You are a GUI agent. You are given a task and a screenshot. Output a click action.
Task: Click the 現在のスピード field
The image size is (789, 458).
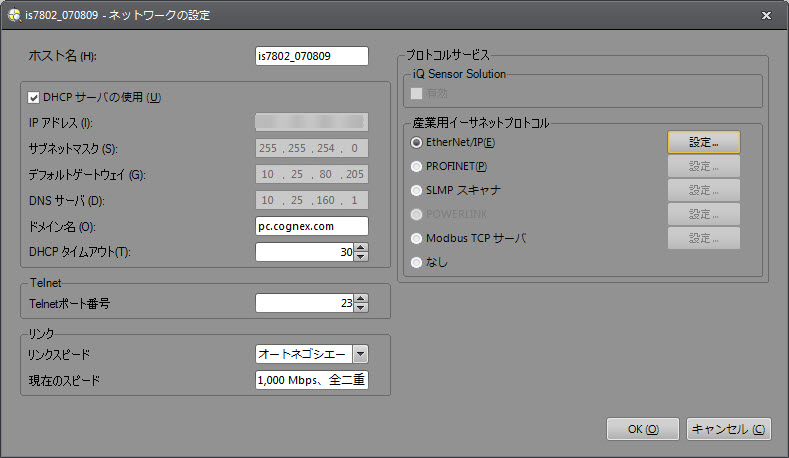point(312,379)
